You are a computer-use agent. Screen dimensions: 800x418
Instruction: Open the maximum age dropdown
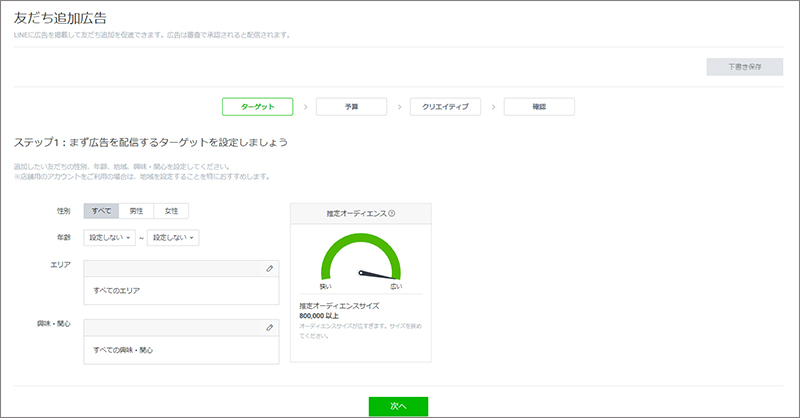(x=174, y=237)
